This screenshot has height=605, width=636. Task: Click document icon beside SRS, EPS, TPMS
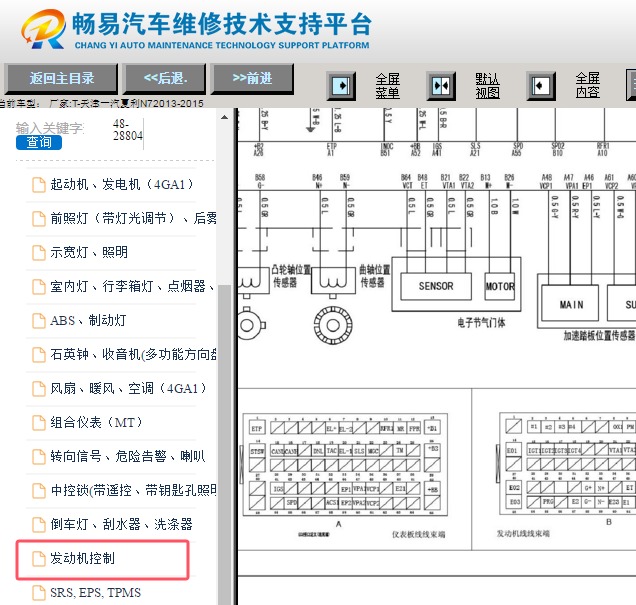39,593
